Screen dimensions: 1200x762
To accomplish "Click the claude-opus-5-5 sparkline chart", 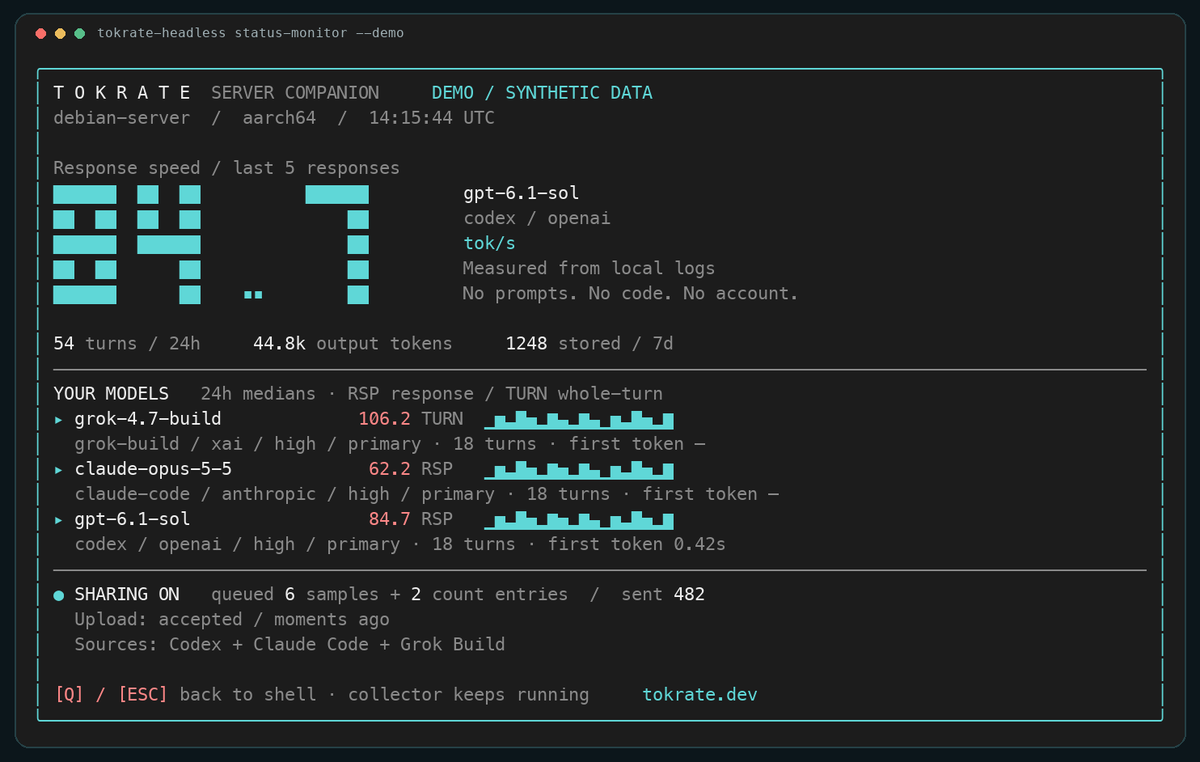I will [x=579, y=470].
